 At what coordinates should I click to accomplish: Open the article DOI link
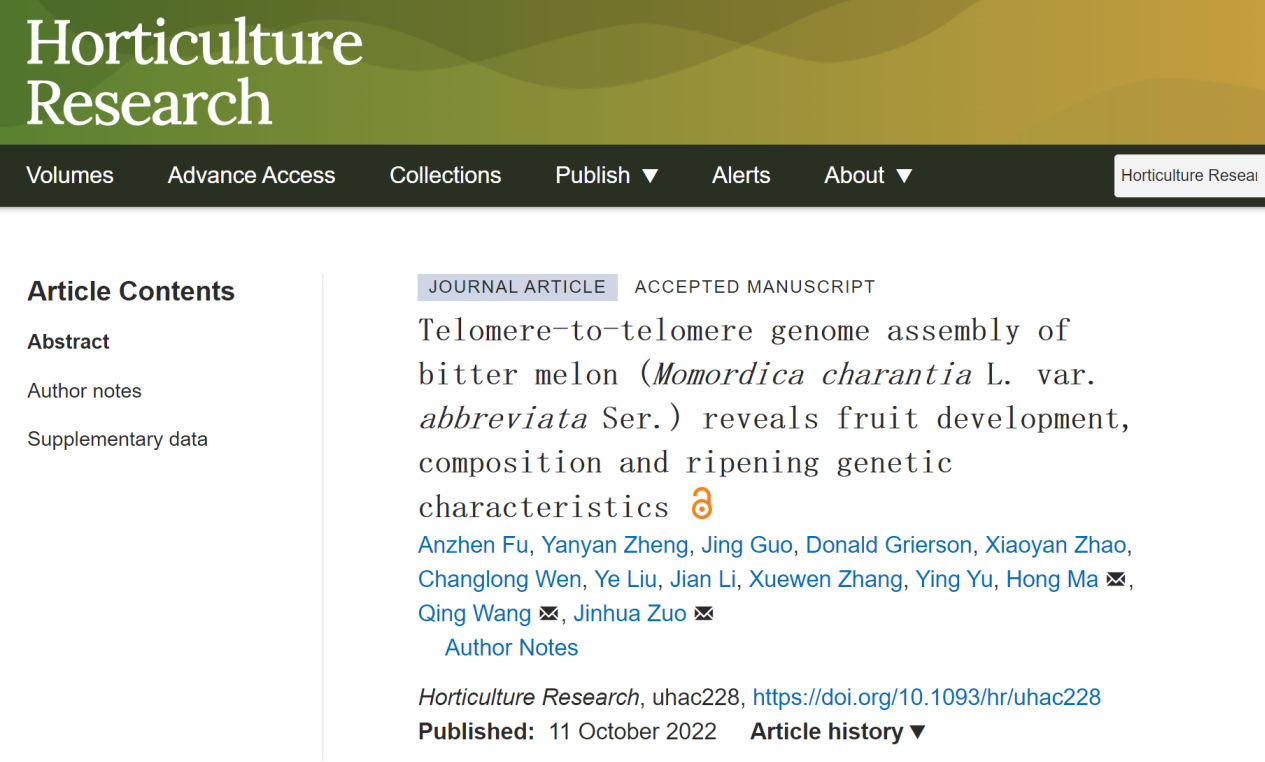[926, 697]
